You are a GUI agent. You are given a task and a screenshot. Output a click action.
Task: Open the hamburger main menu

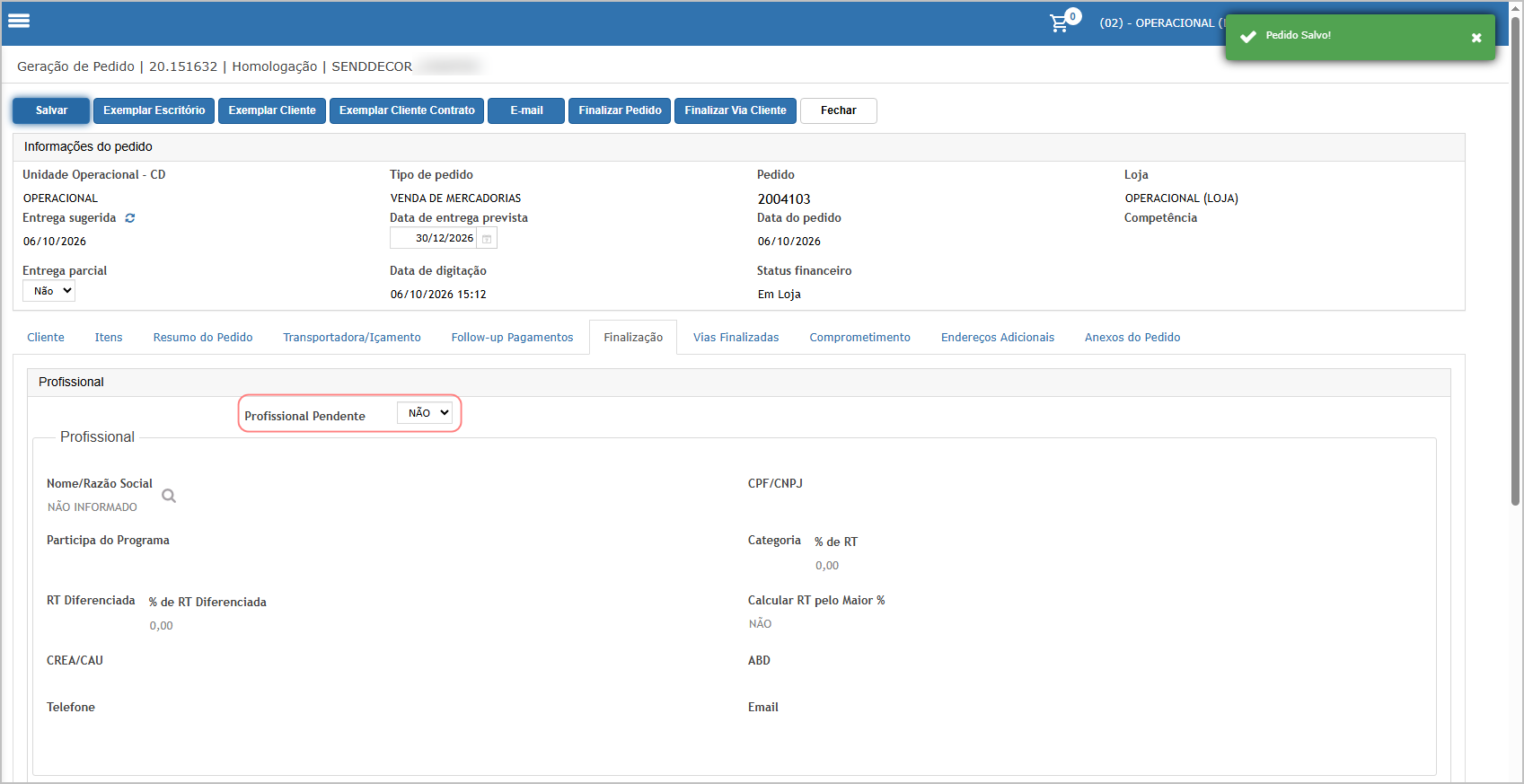coord(19,21)
